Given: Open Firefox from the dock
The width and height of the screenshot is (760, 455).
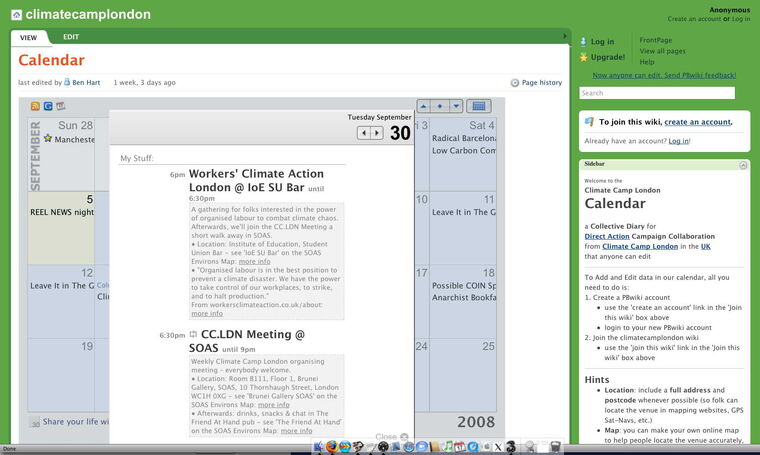Looking at the screenshot, I should (x=332, y=446).
